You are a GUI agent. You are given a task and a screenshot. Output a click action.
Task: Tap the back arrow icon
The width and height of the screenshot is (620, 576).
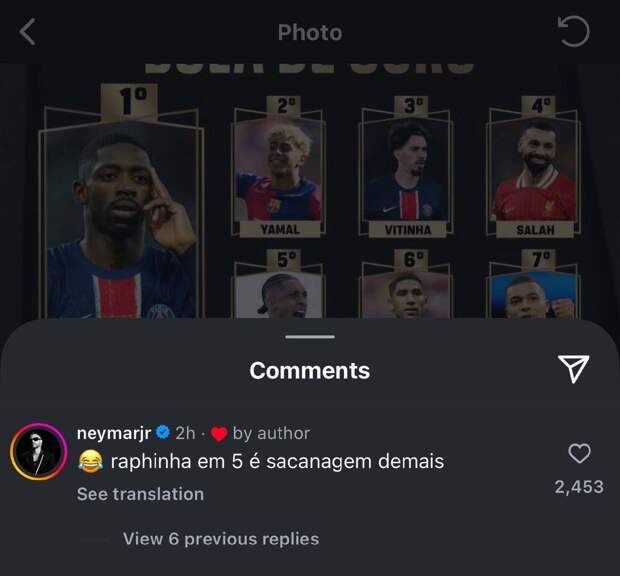[28, 32]
